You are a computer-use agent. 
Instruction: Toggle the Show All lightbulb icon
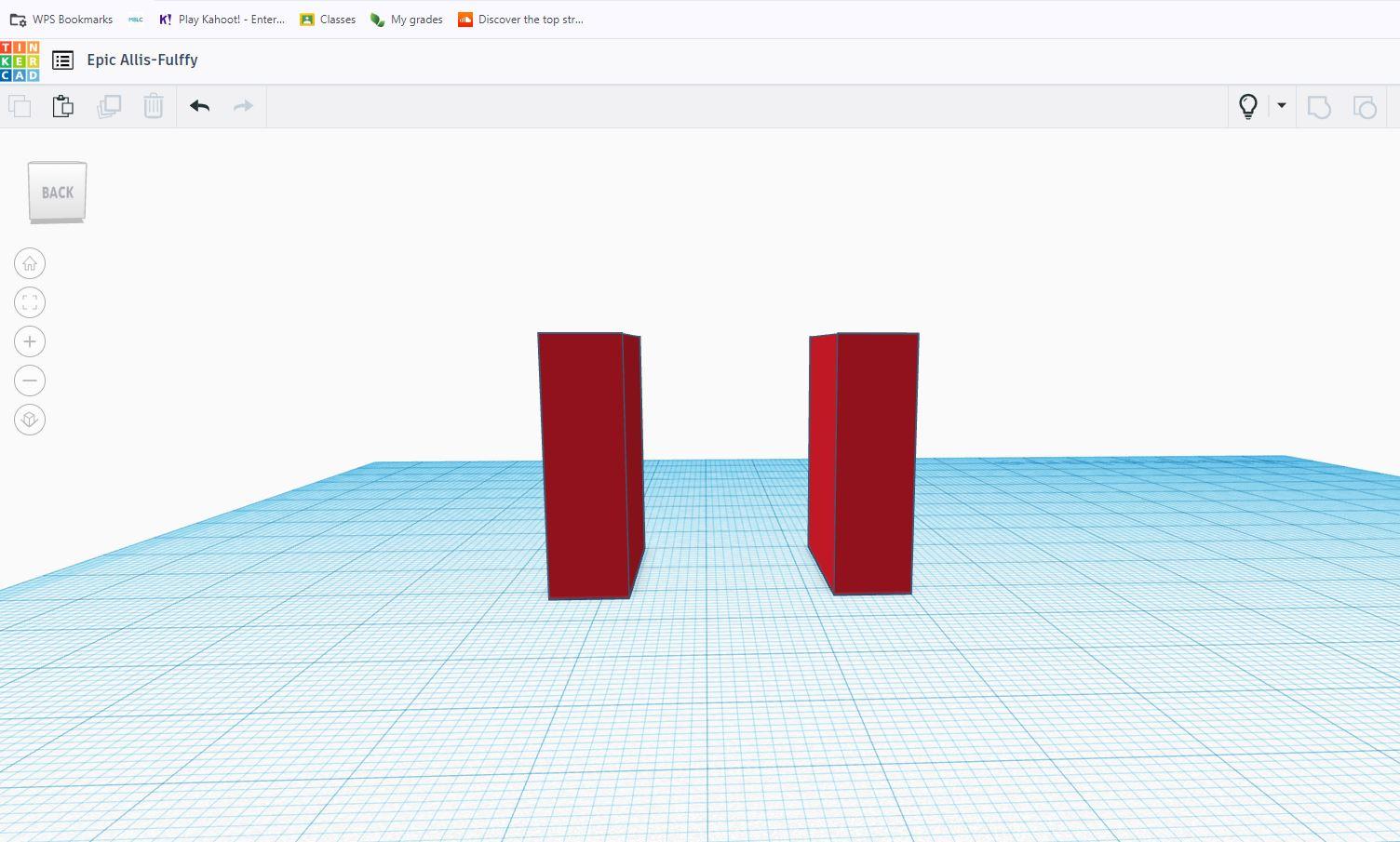(1248, 106)
